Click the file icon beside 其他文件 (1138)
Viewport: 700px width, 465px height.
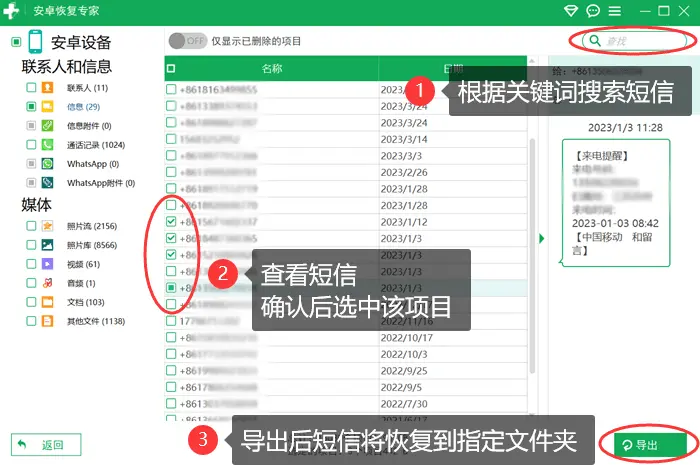(x=47, y=321)
